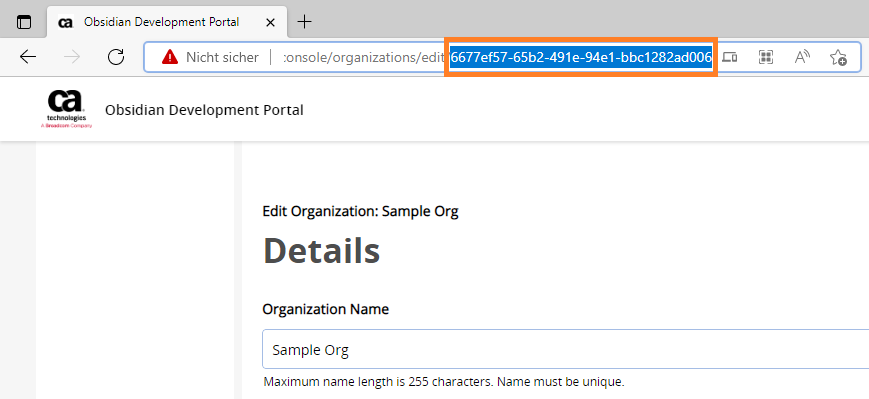Click the CA Technologies logo
The width and height of the screenshot is (869, 399).
pos(67,109)
